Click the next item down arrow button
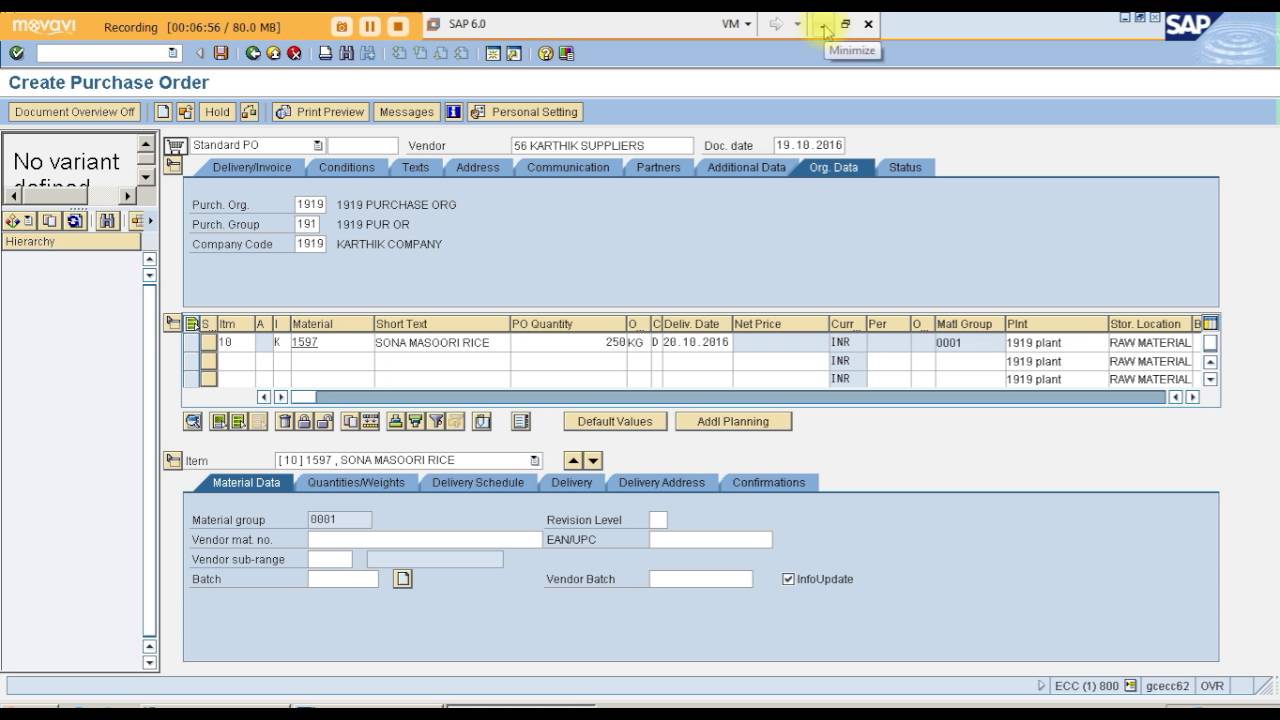 (x=594, y=461)
